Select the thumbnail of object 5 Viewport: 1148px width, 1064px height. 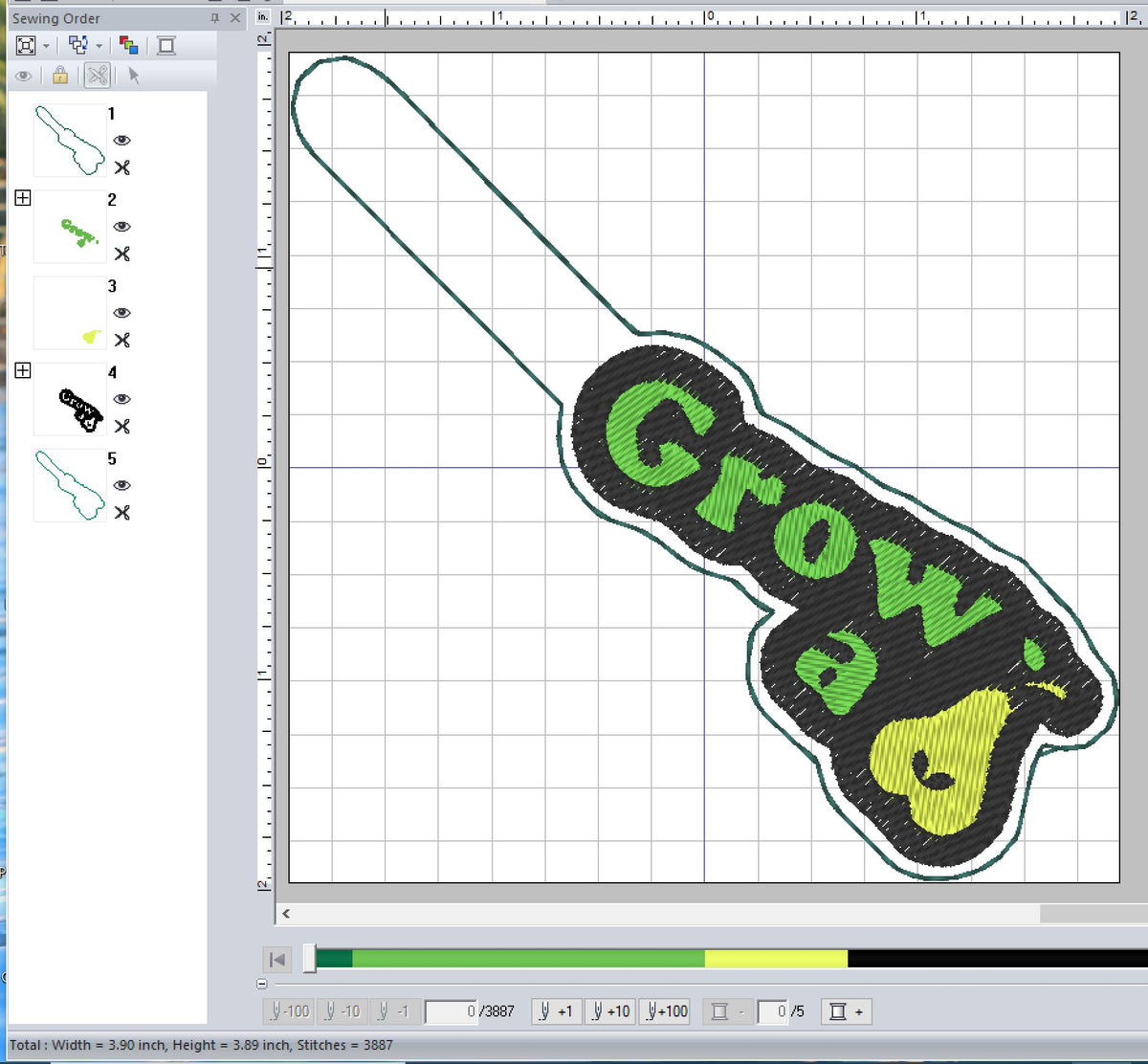coord(69,485)
